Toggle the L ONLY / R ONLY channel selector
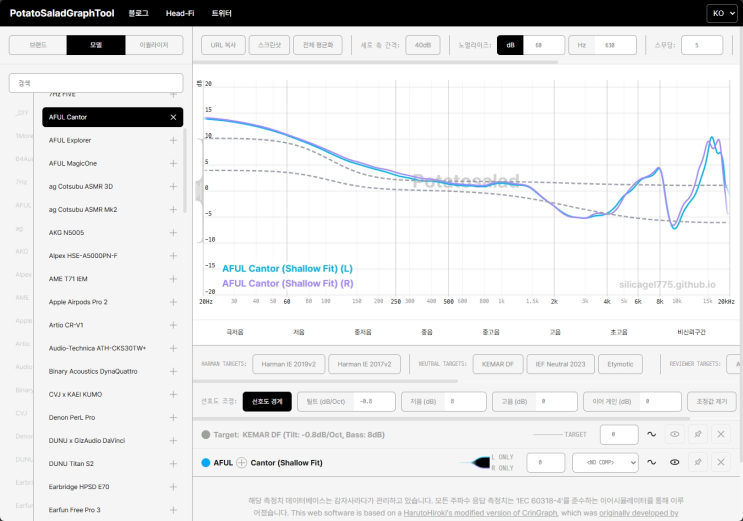The height and width of the screenshot is (521, 743). 488,463
